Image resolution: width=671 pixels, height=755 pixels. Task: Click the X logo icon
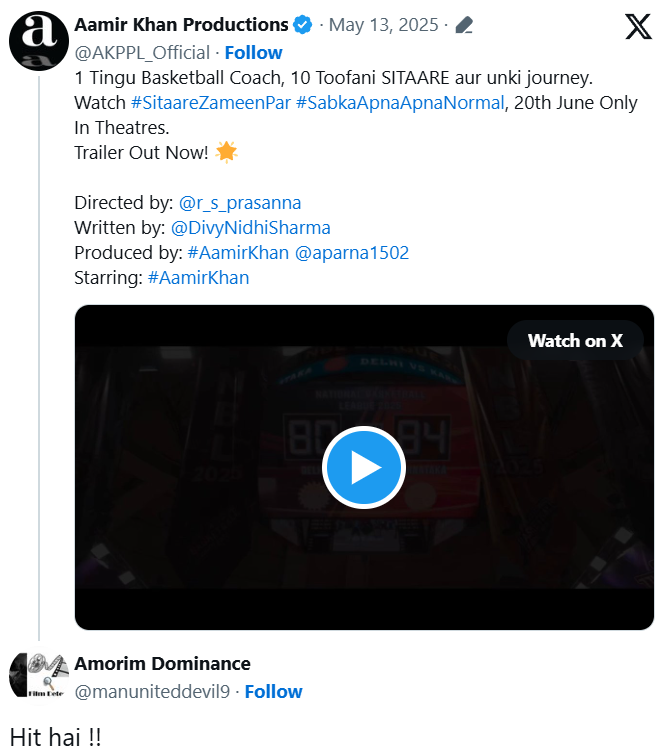coord(638,27)
